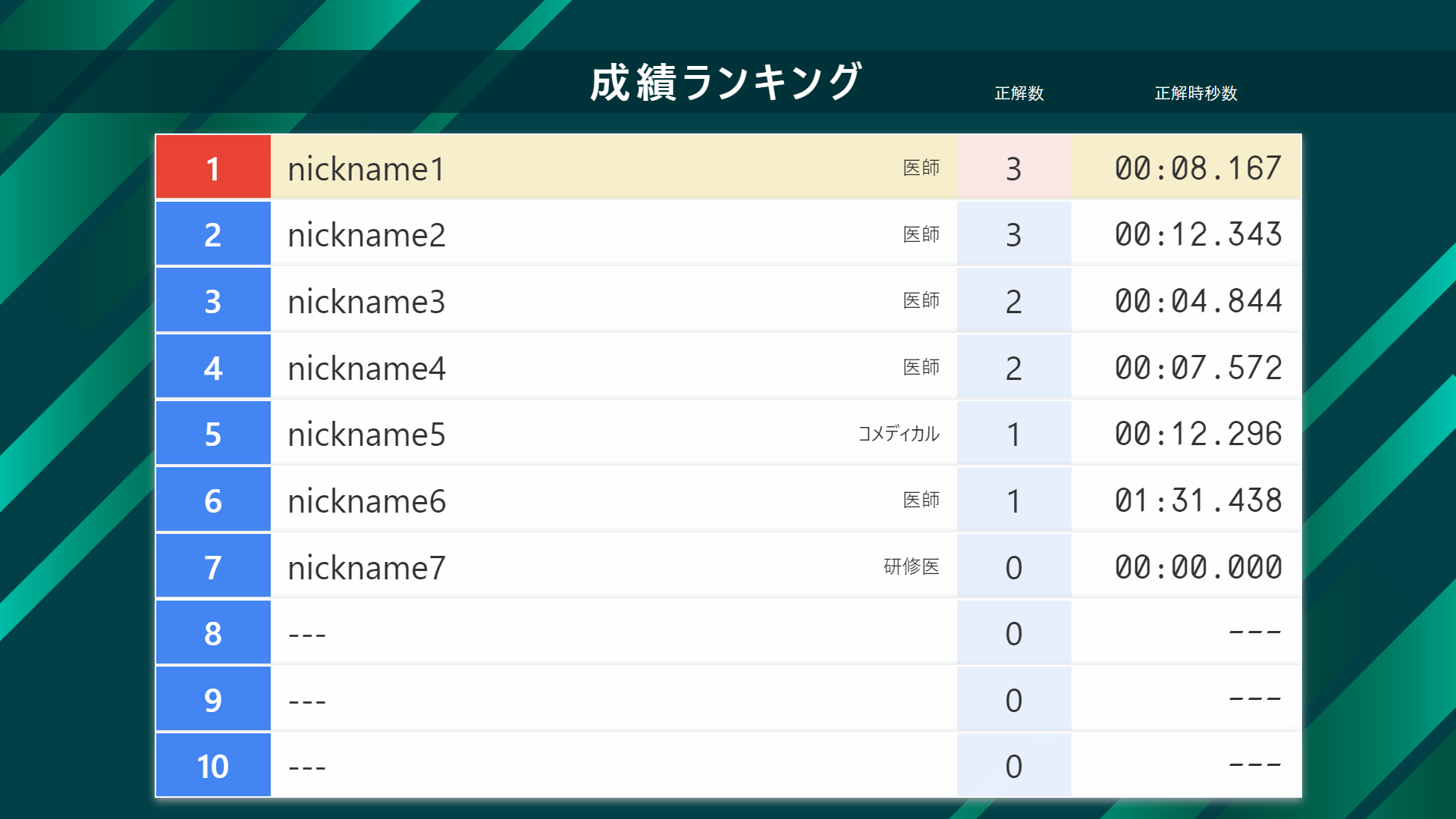1456x819 pixels.
Task: Click the 正解数 column header
Action: [1018, 93]
